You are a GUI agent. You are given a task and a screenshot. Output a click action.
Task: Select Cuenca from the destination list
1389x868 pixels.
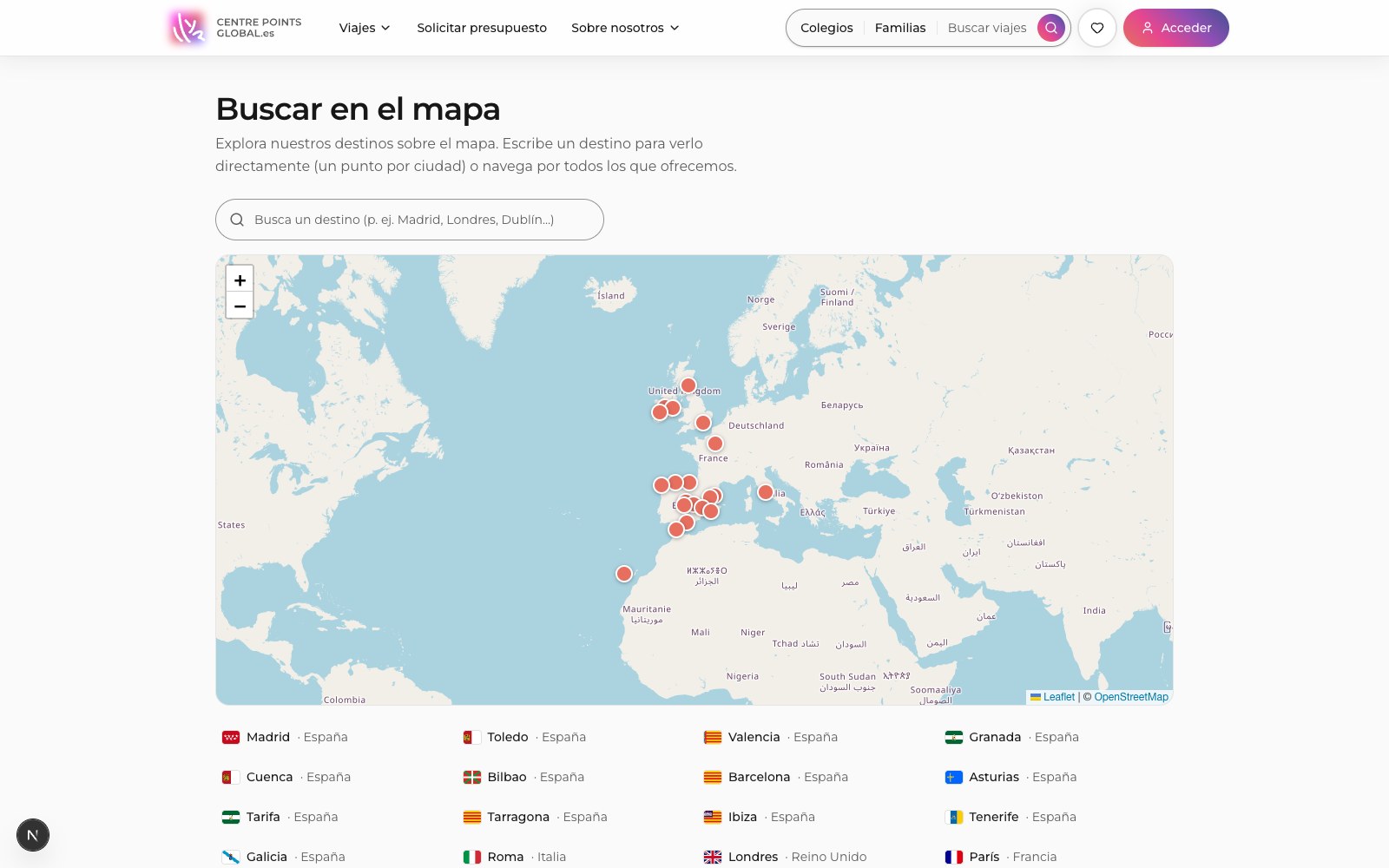click(x=286, y=777)
